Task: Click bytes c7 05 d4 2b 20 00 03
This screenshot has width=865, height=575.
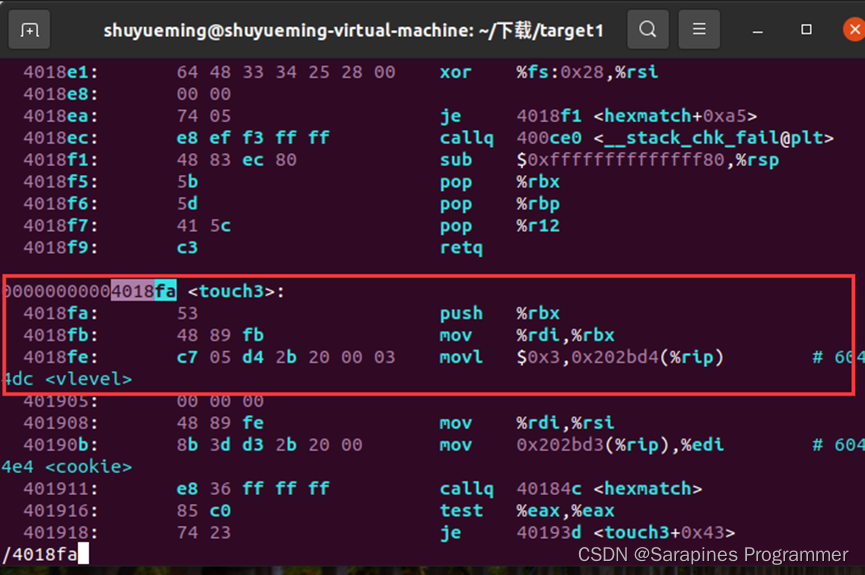Action: [286, 357]
